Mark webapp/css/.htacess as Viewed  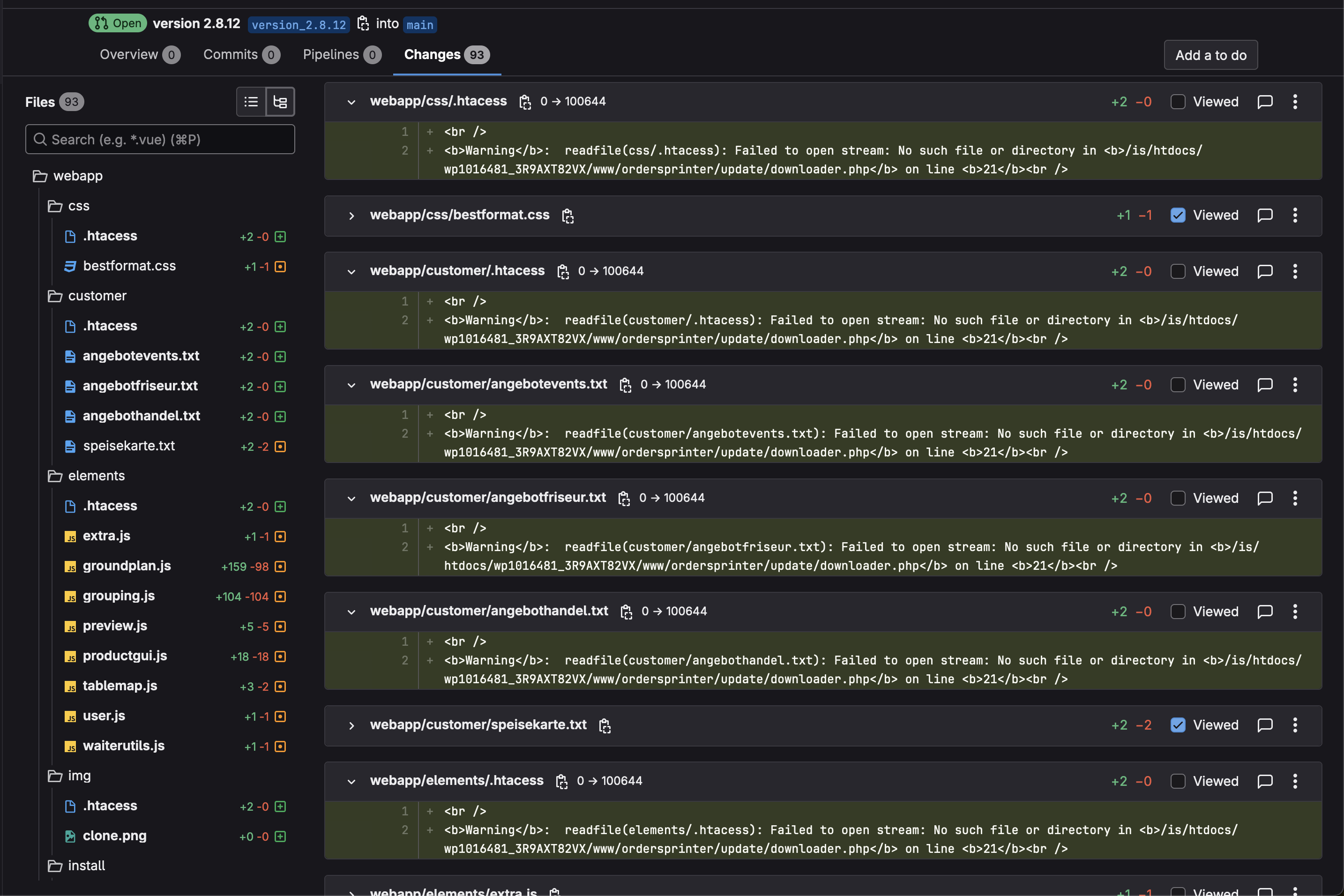click(1178, 102)
